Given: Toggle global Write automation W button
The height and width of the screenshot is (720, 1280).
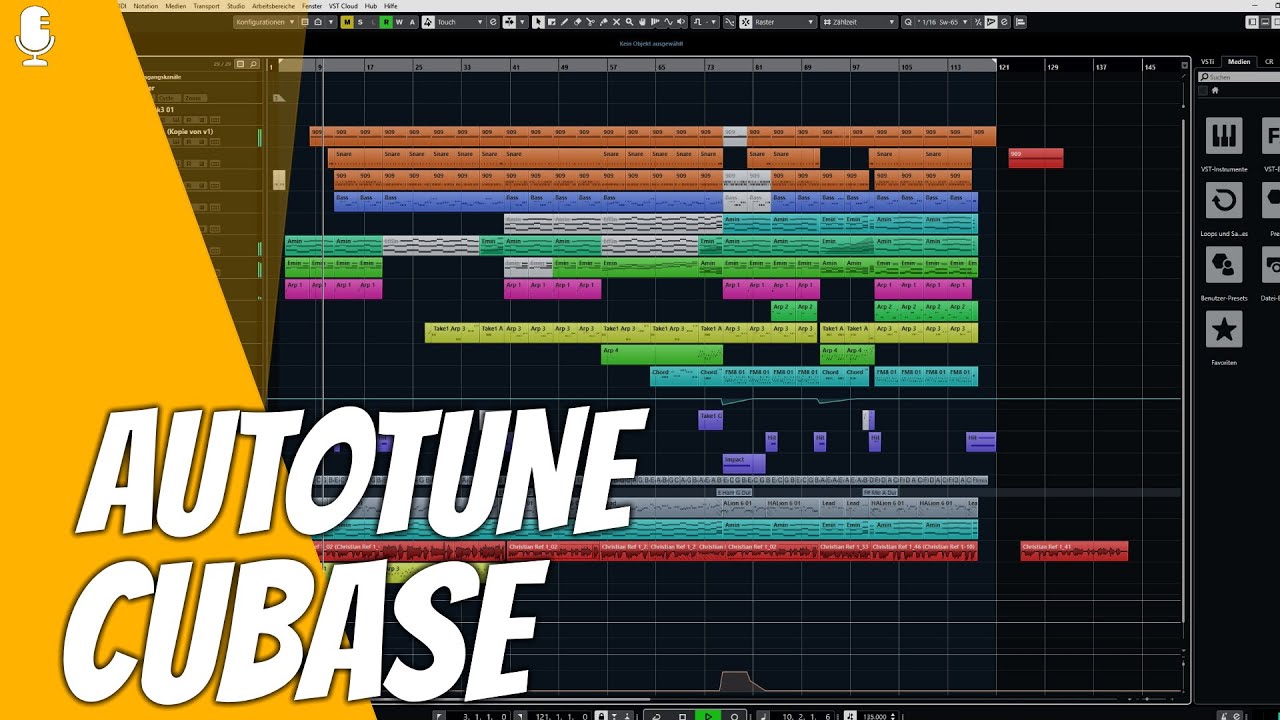Looking at the screenshot, I should tap(399, 22).
